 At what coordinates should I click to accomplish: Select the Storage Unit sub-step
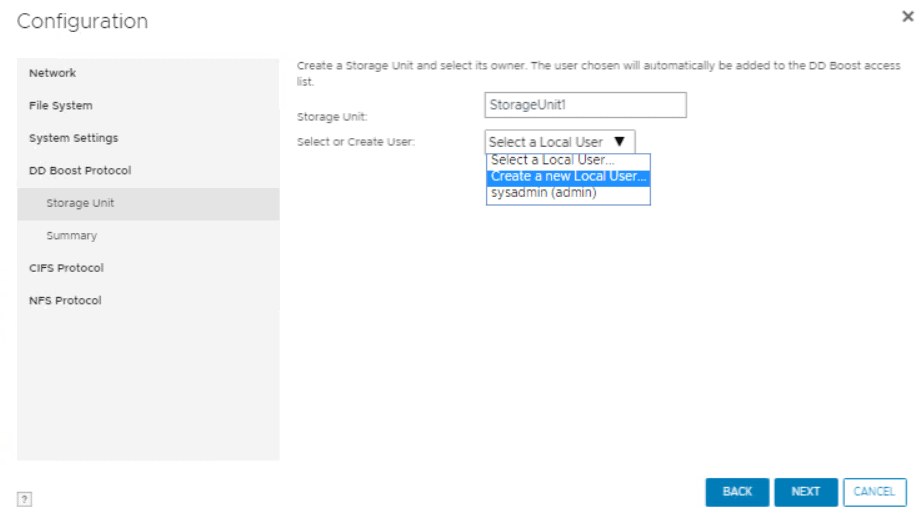(x=80, y=203)
